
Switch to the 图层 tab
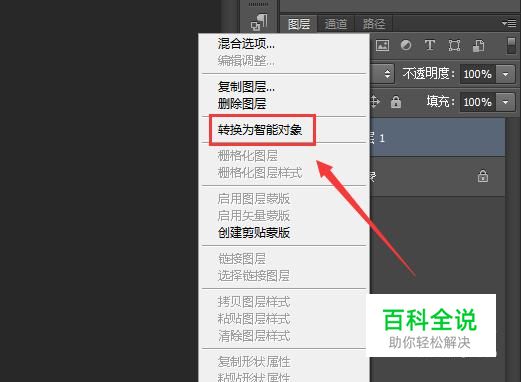click(x=299, y=24)
